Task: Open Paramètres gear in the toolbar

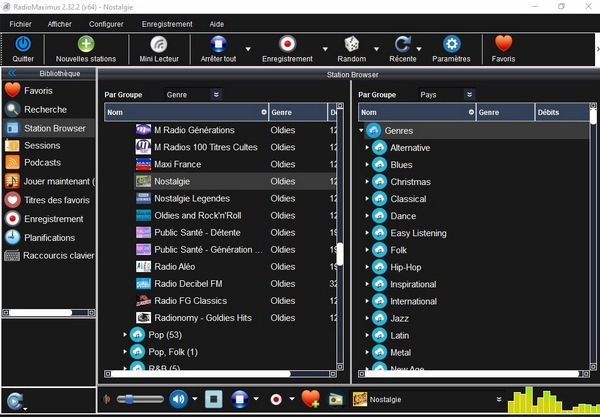Action: pos(452,44)
